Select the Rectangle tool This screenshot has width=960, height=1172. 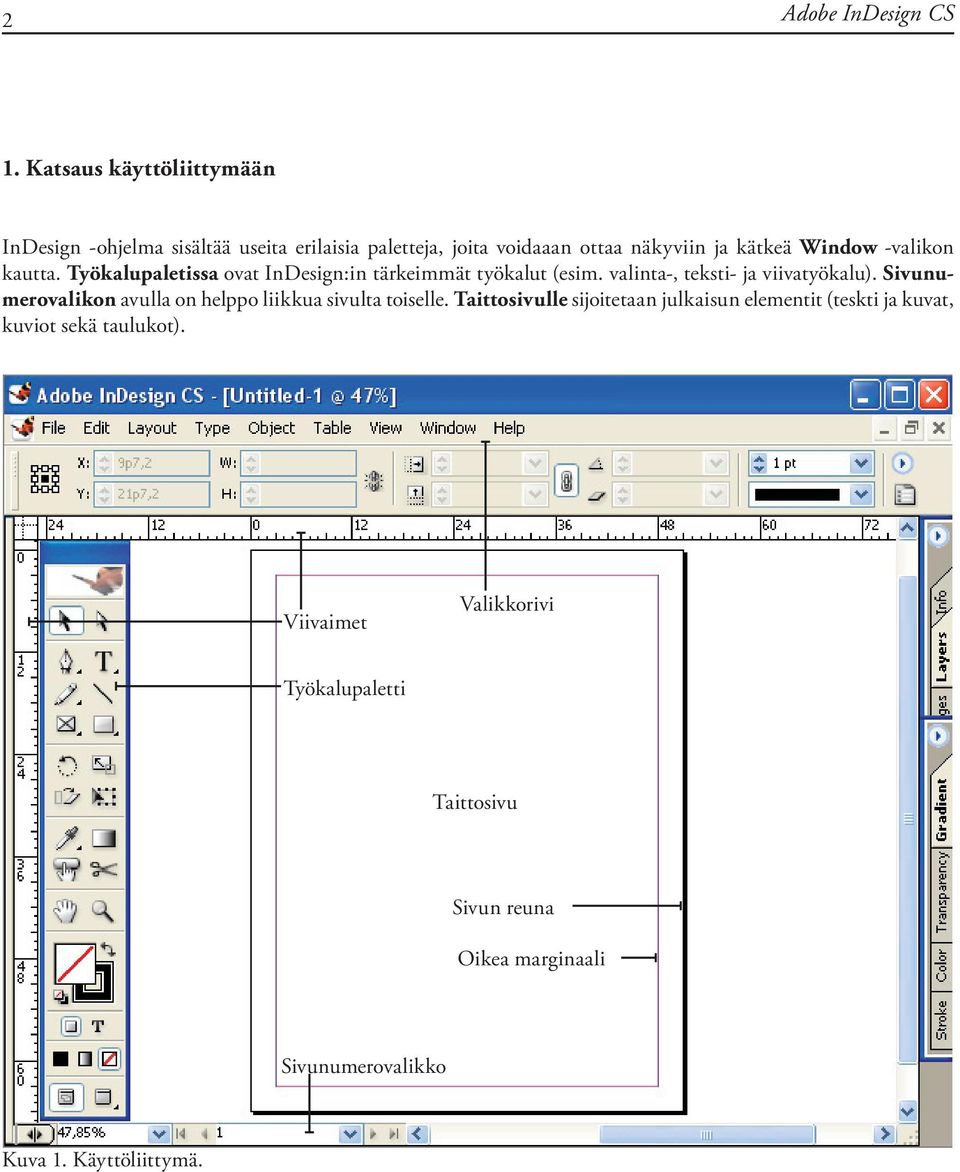pos(104,724)
